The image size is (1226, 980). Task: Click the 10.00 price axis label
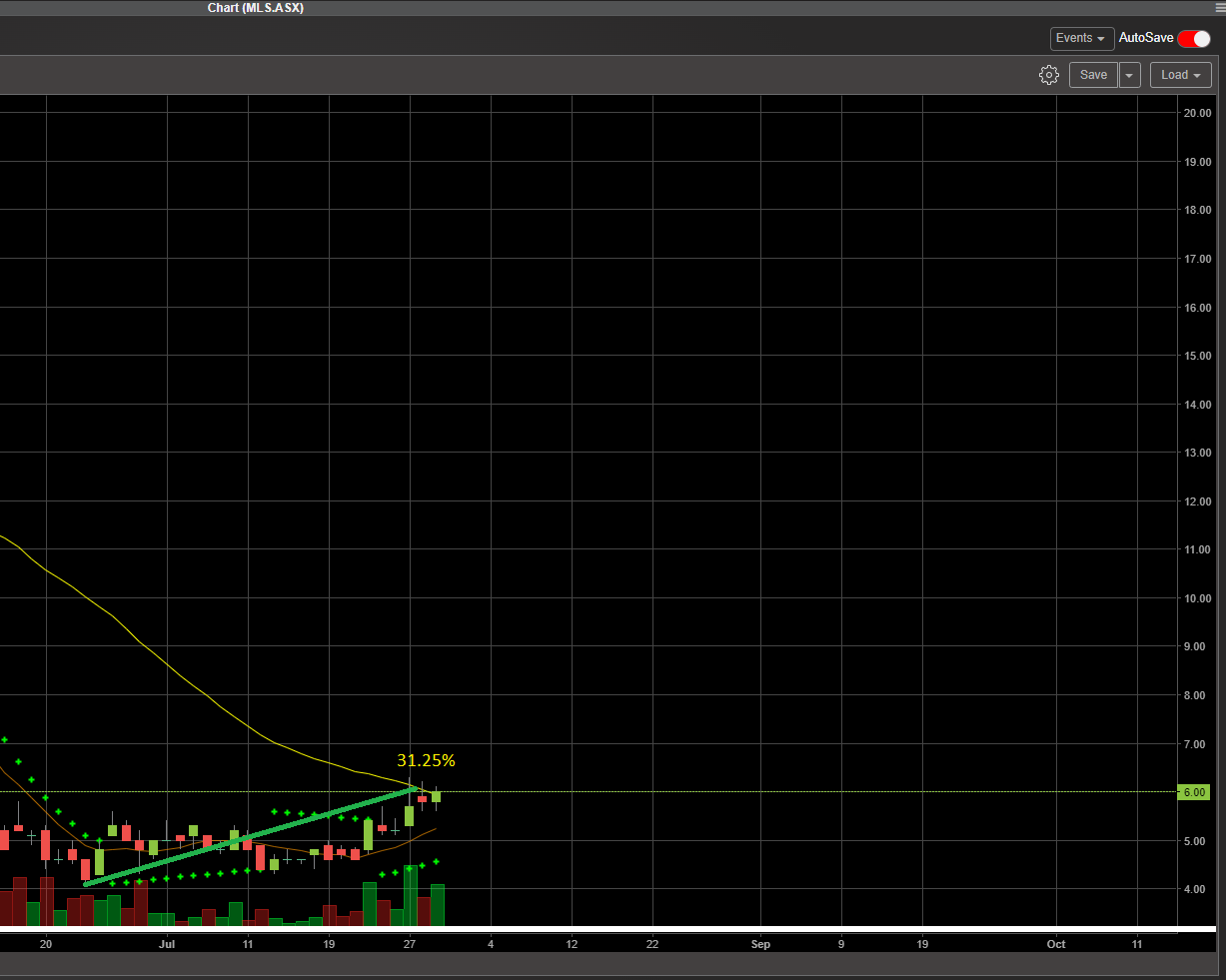point(1197,598)
